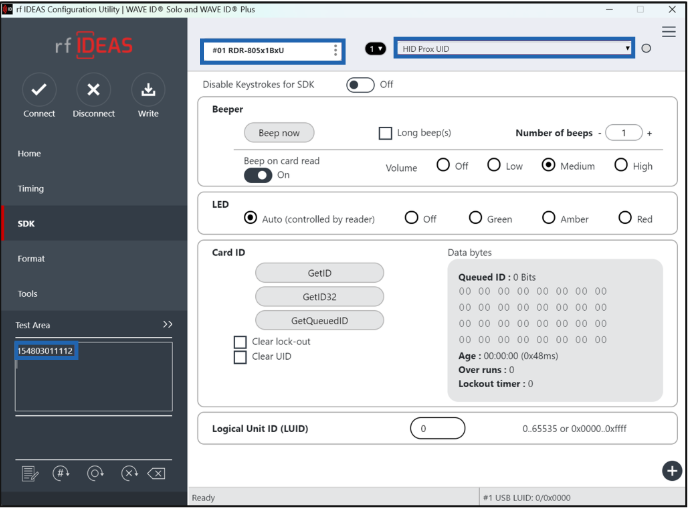Click the circle-with-ring circular arrow icon
The width and height of the screenshot is (688, 508).
(95, 473)
